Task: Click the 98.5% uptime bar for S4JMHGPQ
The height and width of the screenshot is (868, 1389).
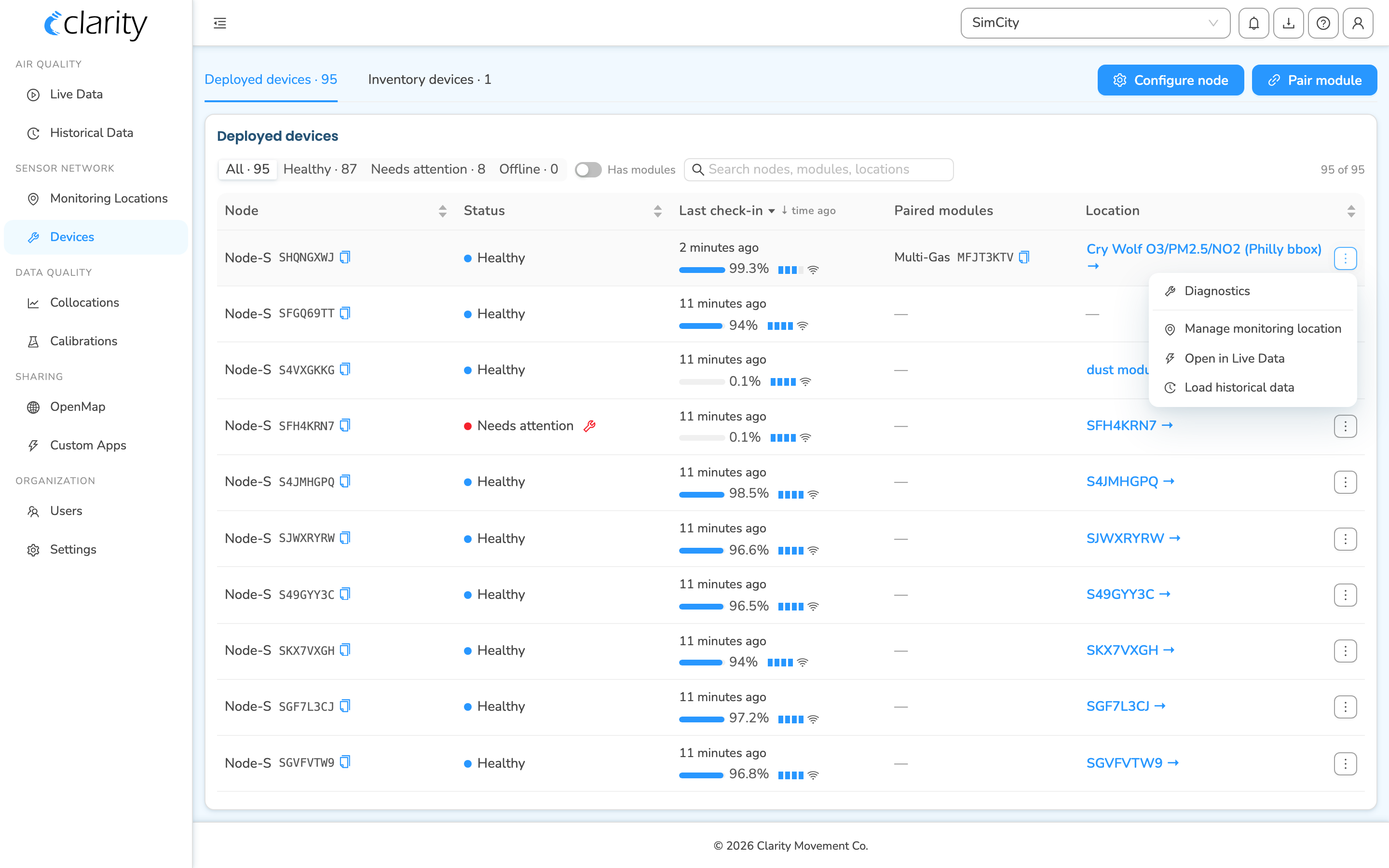Action: click(x=701, y=494)
